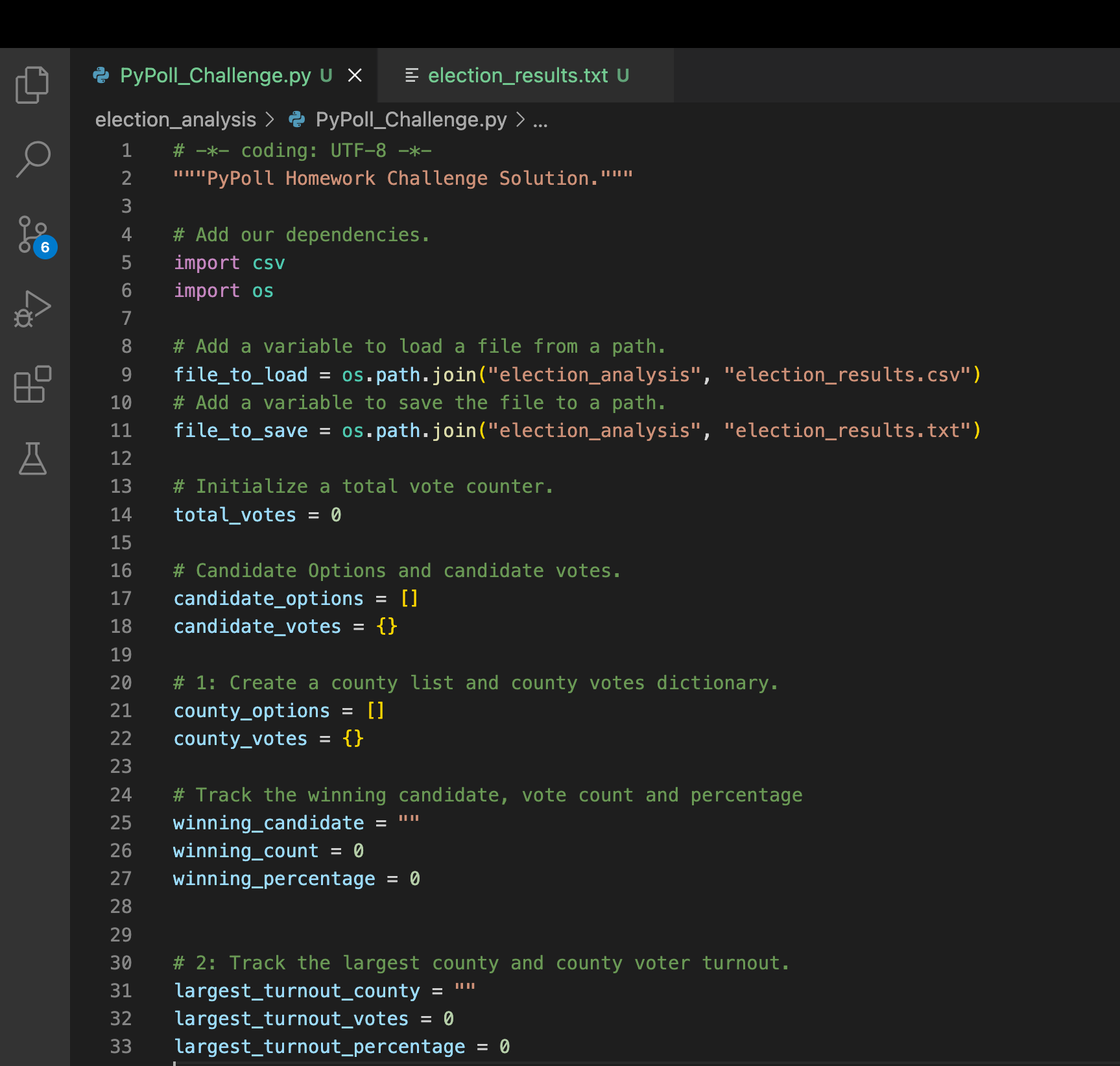
Task: Click the largest_turnout_percentage variable
Action: pos(320,1047)
